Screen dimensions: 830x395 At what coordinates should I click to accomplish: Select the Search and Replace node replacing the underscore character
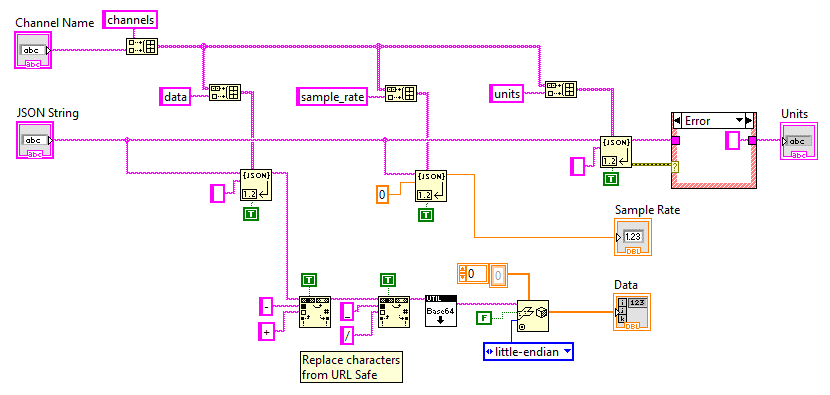pos(394,312)
